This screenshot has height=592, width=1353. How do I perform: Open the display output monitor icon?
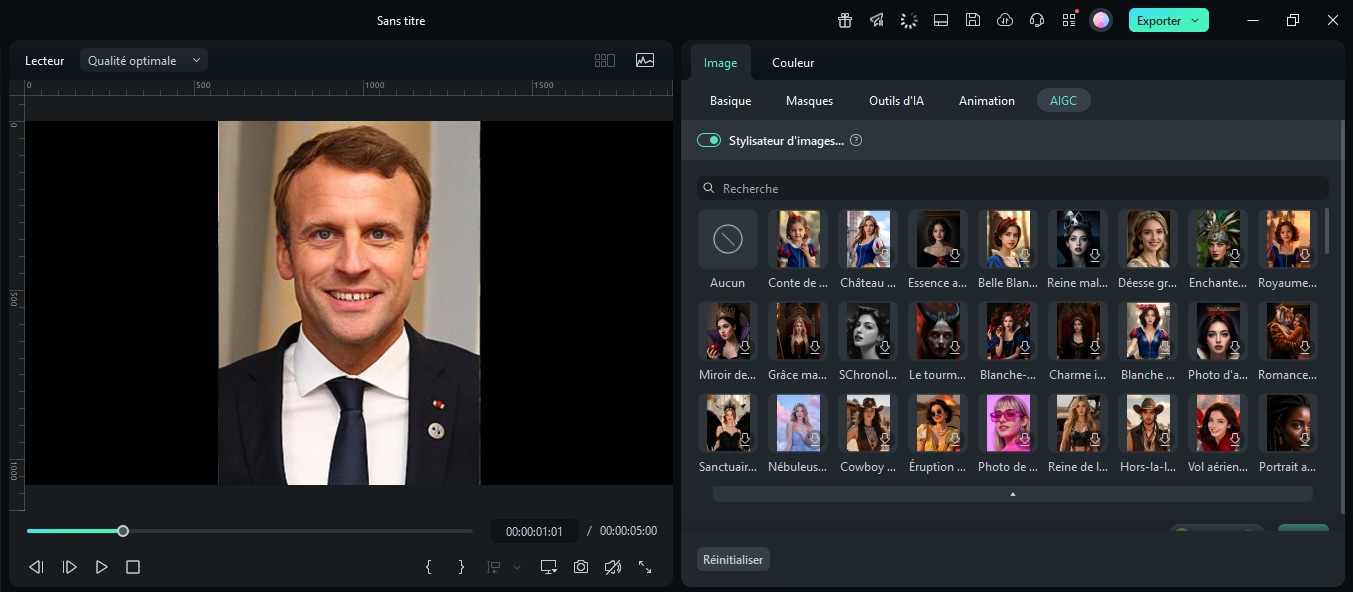coord(549,567)
